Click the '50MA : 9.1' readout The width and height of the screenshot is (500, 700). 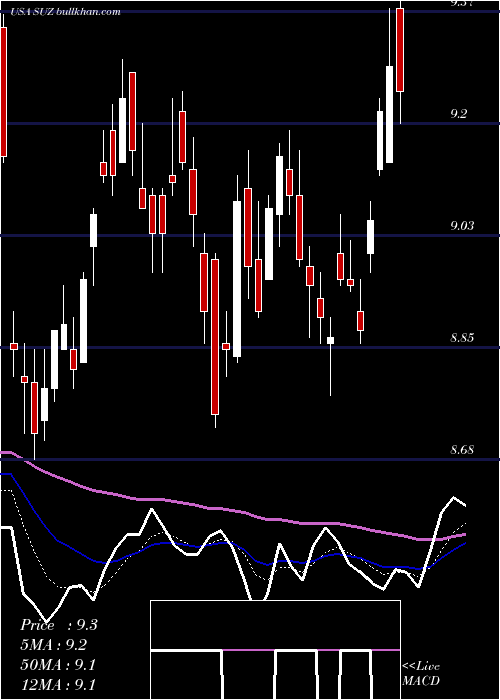coord(58,665)
